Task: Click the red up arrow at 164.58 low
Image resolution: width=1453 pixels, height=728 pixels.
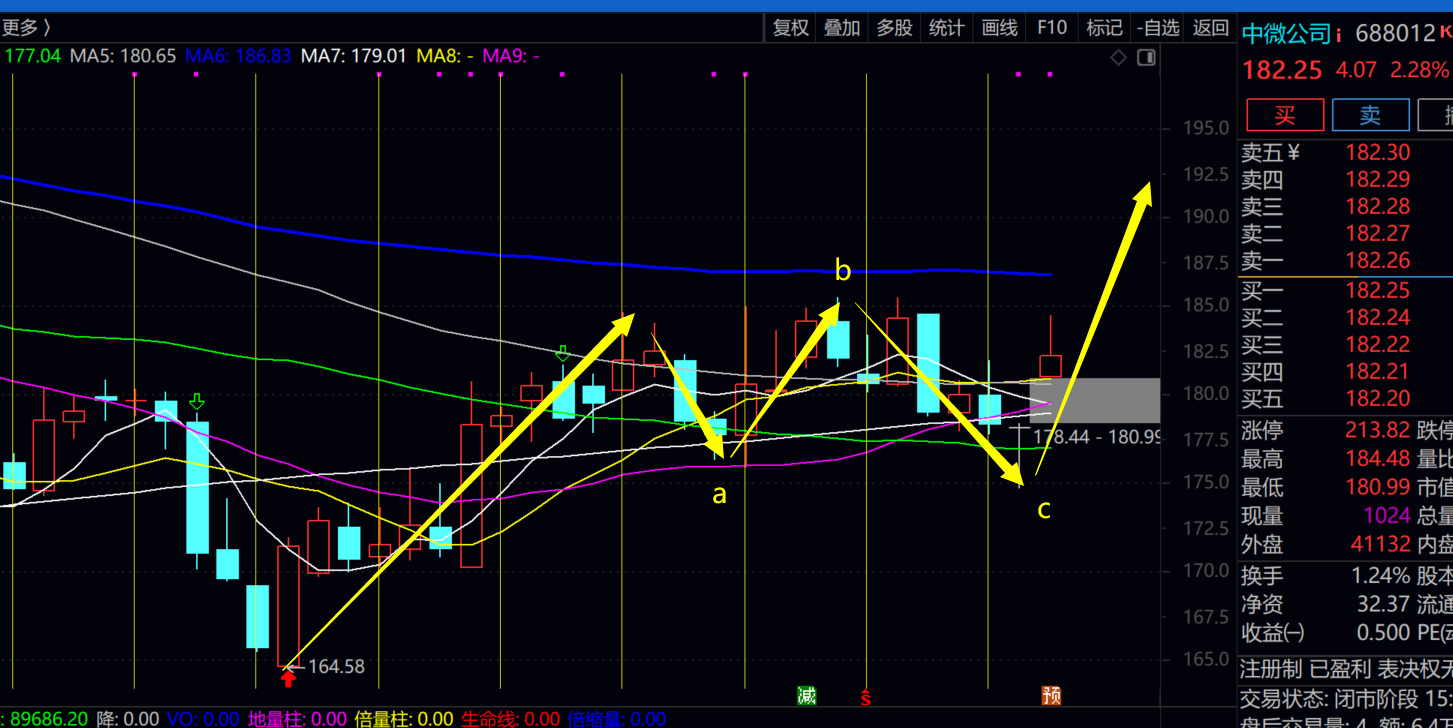Action: 288,679
